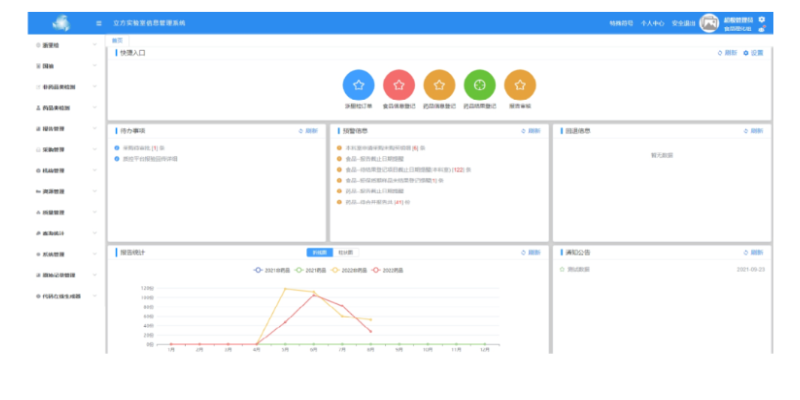Click the user avatar in the header
800x400 pixels.
coord(709,22)
